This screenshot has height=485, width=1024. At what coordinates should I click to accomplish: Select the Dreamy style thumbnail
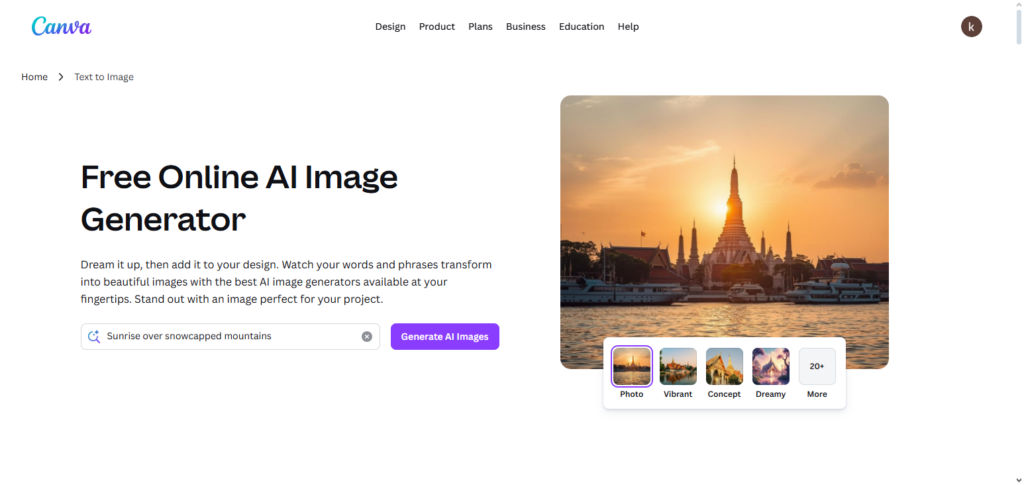(771, 366)
